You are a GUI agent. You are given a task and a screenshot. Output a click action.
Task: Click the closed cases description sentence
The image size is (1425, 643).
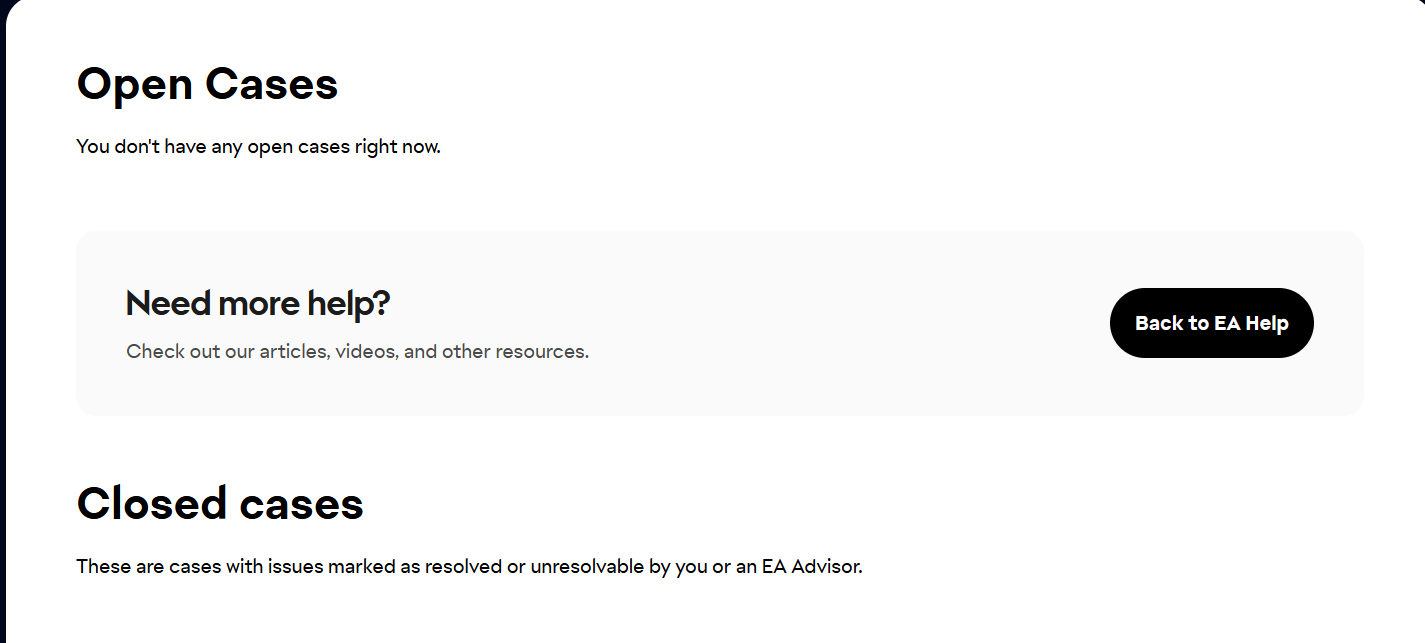(x=469, y=567)
